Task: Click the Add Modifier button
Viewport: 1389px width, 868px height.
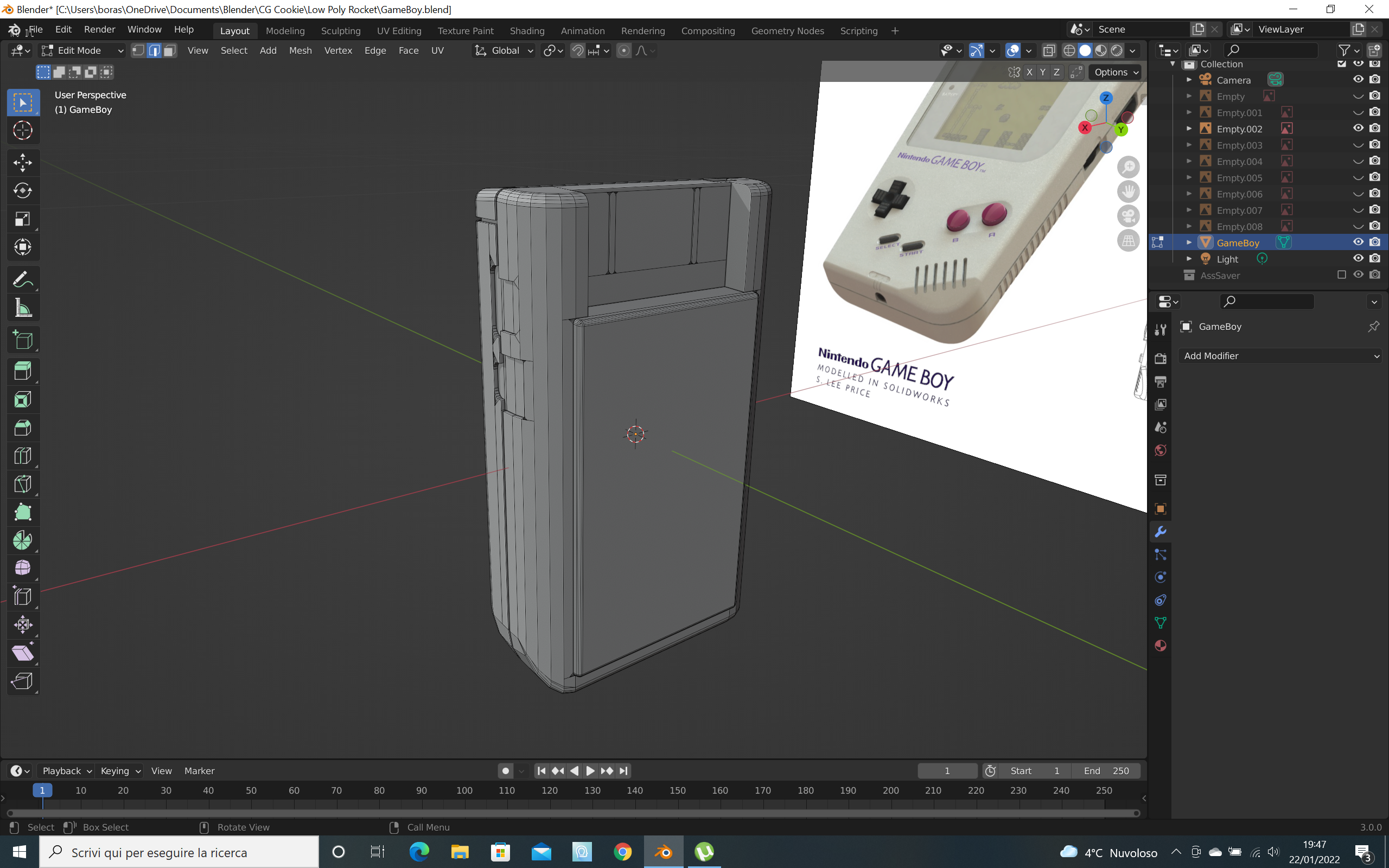Action: pyautogui.click(x=1280, y=356)
